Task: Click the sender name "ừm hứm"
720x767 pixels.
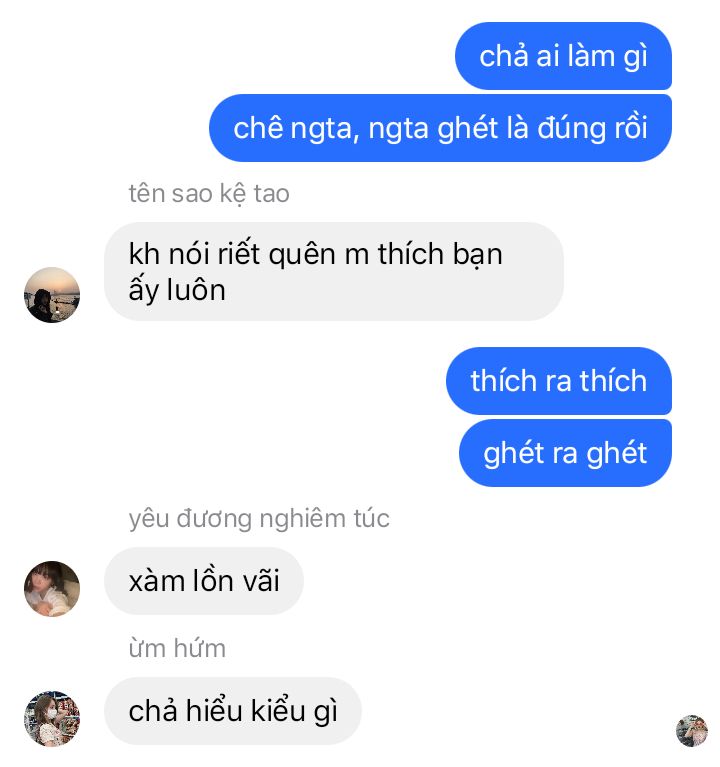Action: pyautogui.click(x=177, y=649)
